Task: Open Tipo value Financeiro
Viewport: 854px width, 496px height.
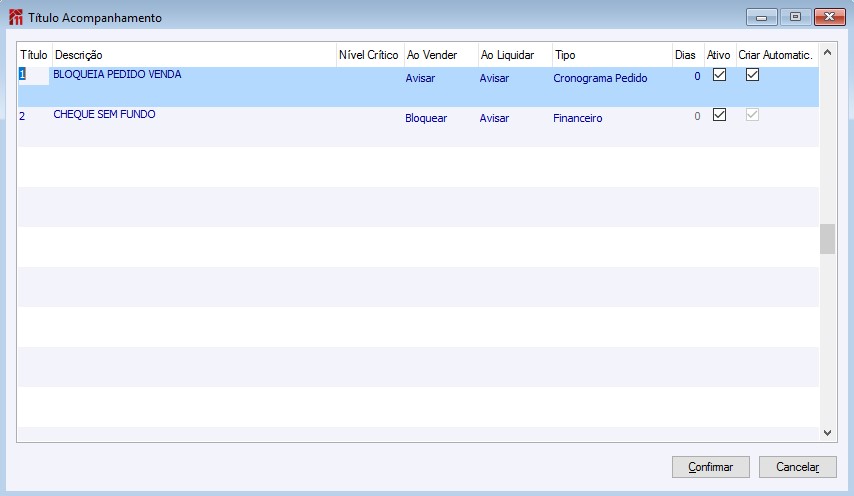Action: [578, 118]
